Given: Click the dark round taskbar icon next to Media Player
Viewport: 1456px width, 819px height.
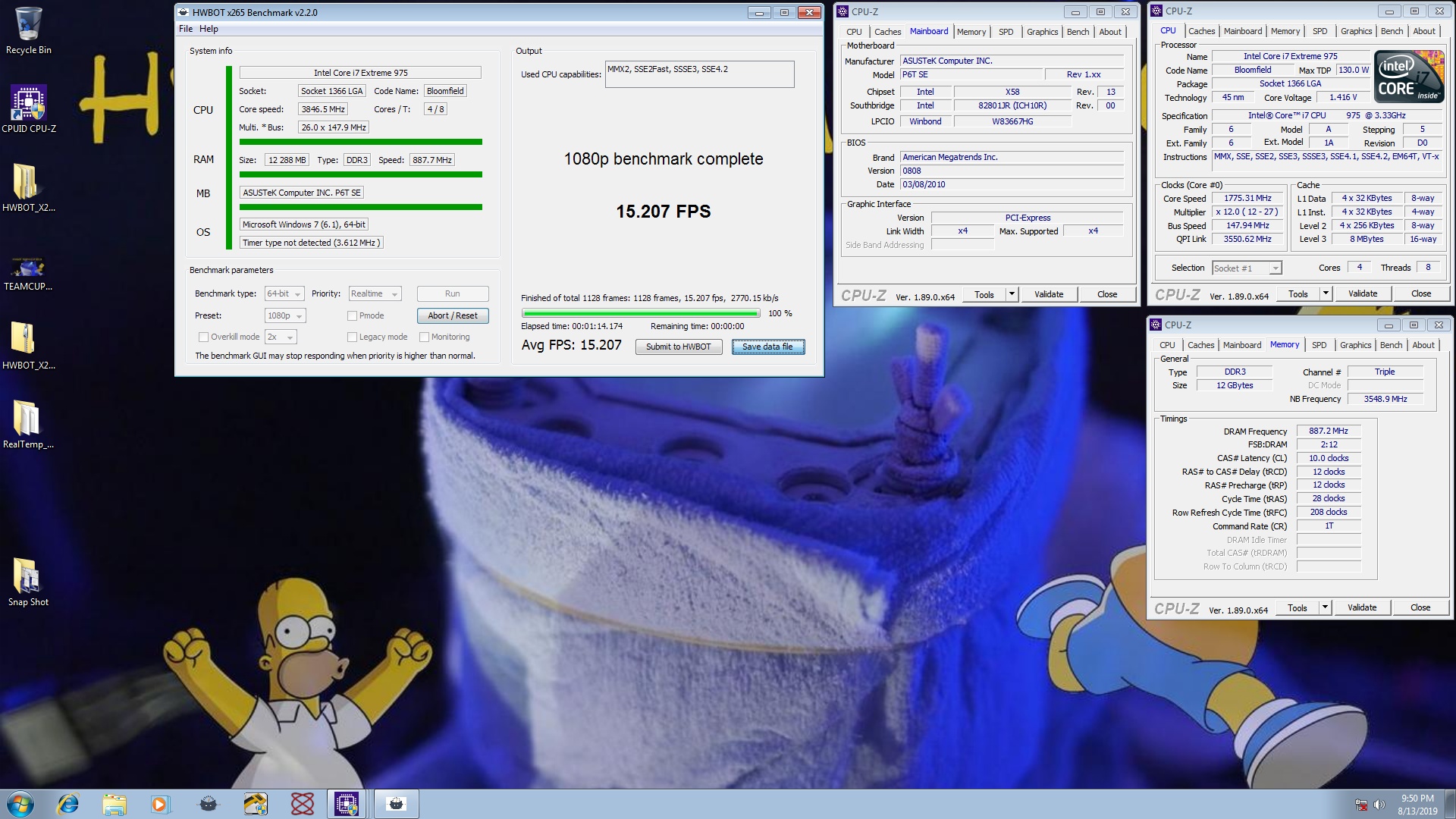Looking at the screenshot, I should [208, 804].
